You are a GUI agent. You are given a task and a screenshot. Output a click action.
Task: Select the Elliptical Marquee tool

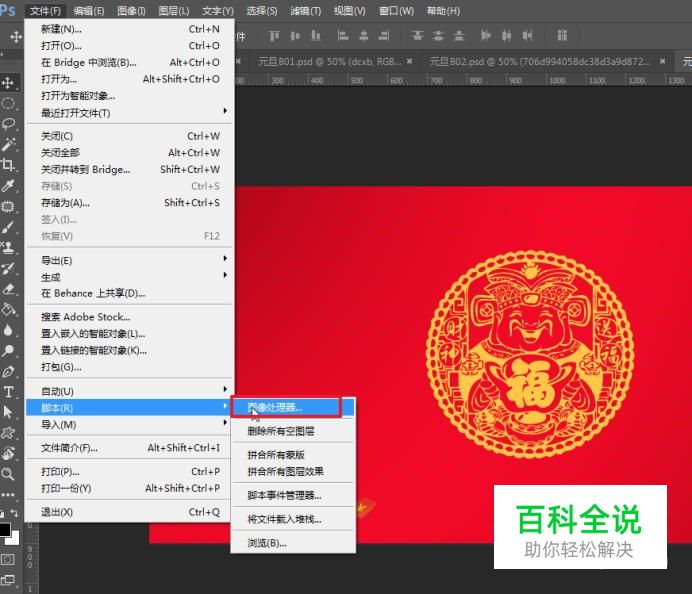click(8, 103)
